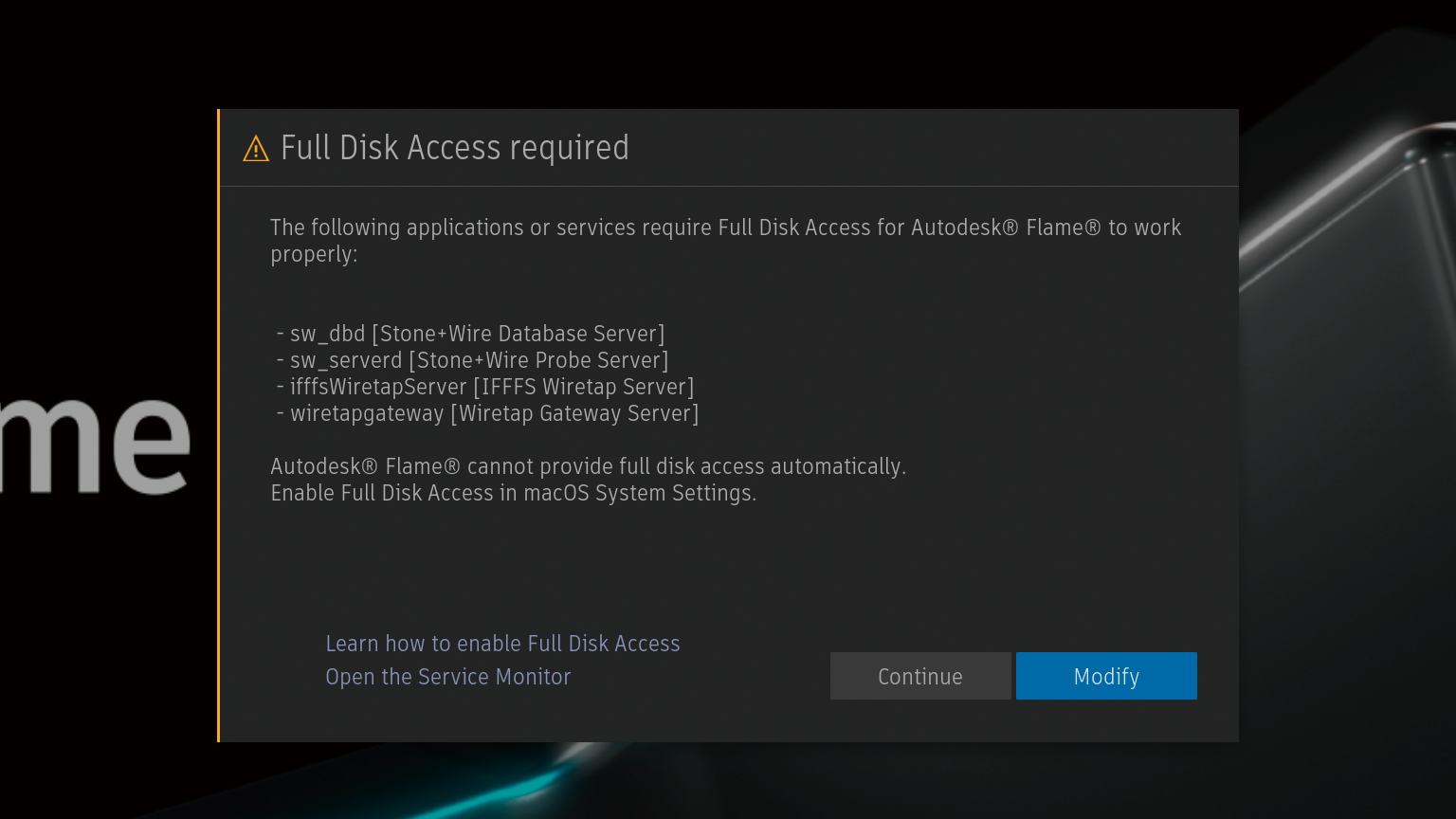This screenshot has width=1456, height=819.
Task: Click the divider line under the dialog title
Action: click(728, 186)
